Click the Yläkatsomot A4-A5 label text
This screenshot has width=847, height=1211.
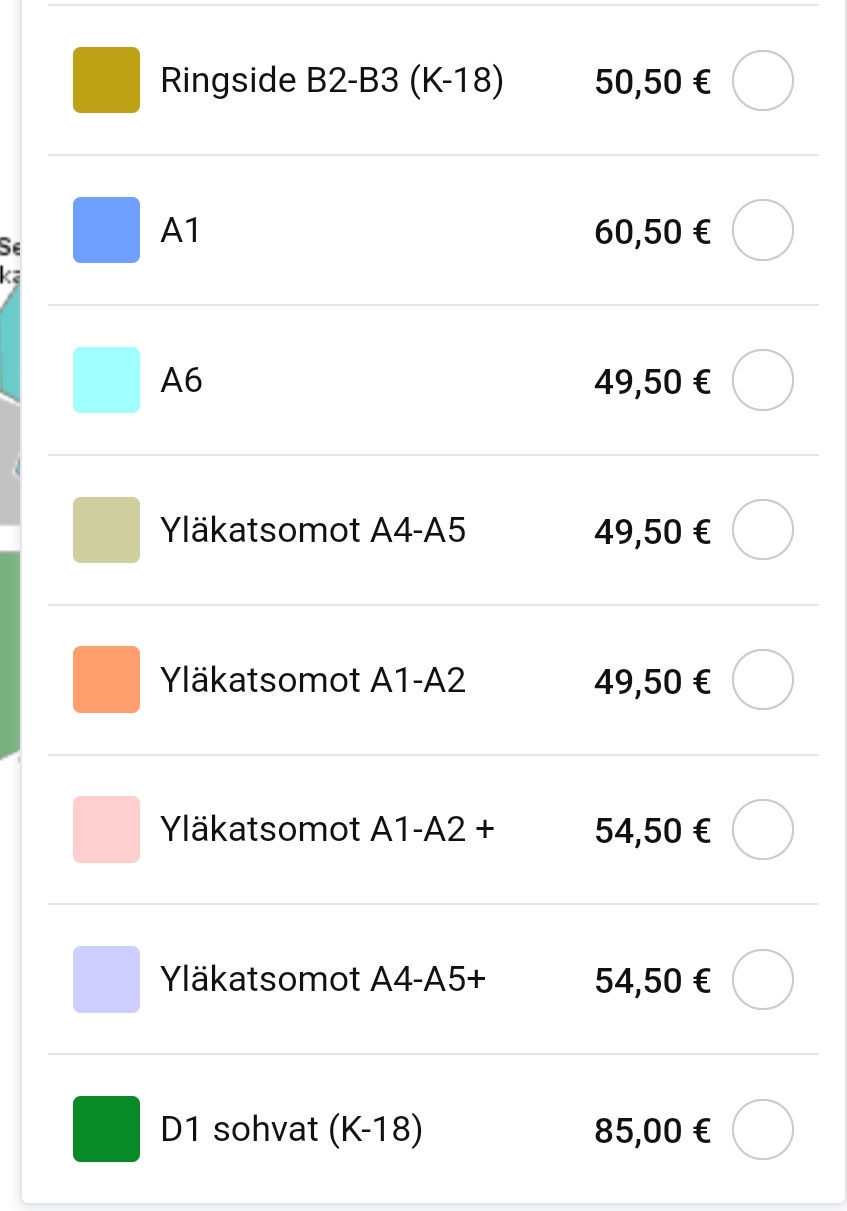click(x=313, y=531)
